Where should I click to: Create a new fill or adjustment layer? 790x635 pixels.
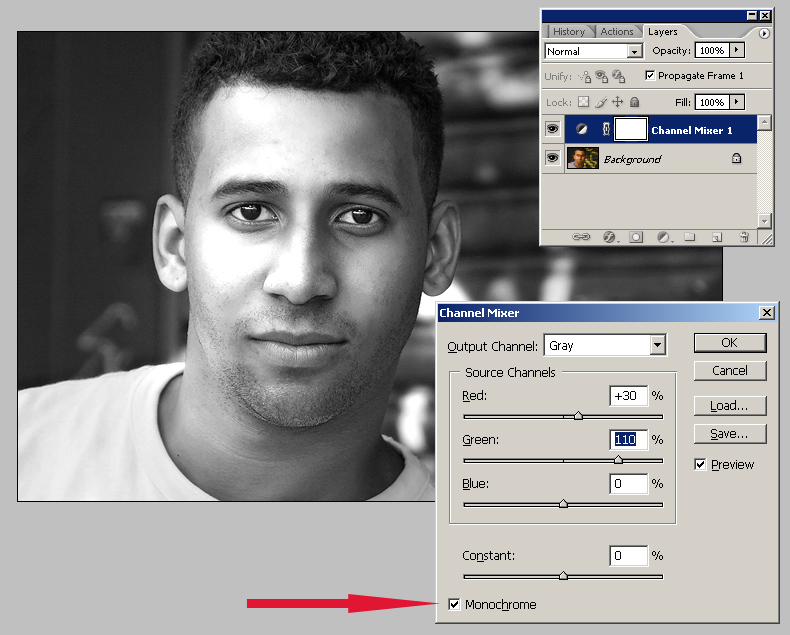tap(664, 236)
